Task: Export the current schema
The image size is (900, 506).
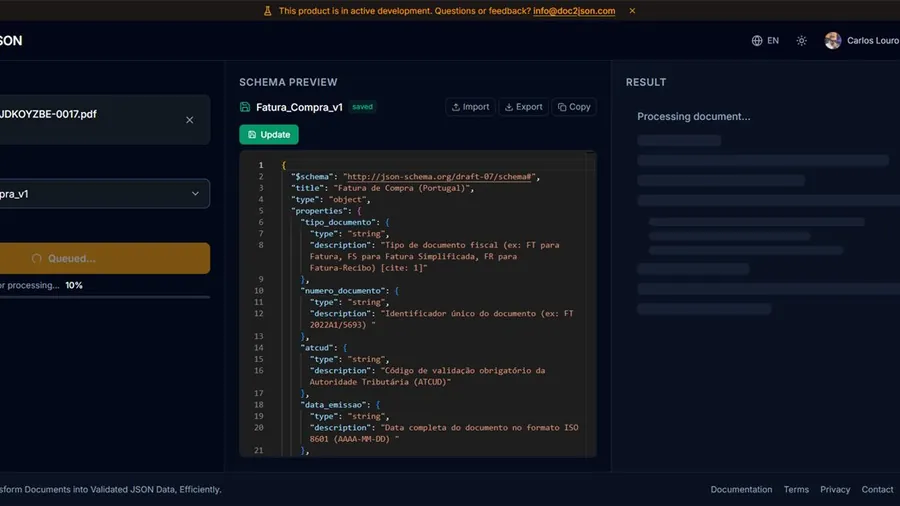Action: pos(523,107)
